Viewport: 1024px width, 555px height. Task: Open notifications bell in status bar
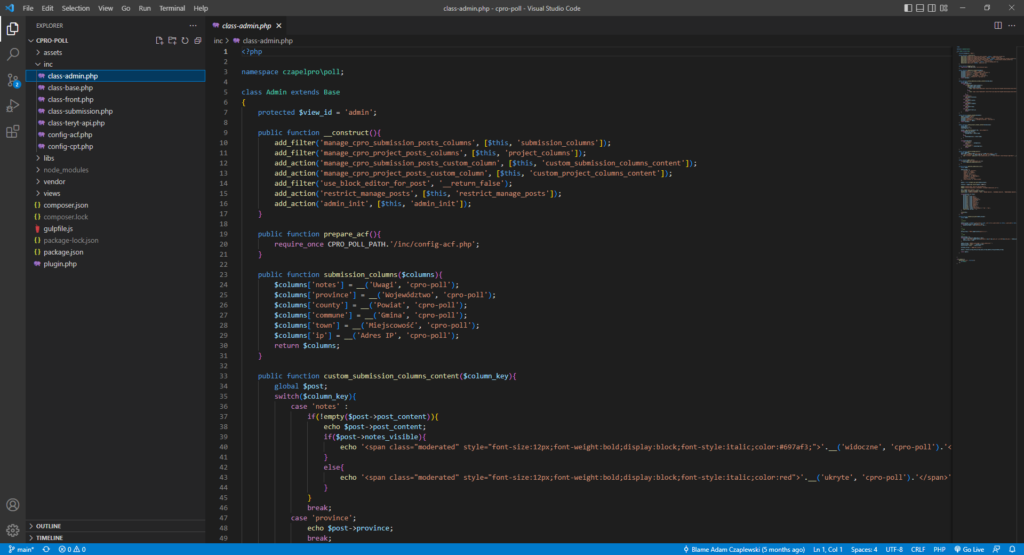pos(1012,550)
